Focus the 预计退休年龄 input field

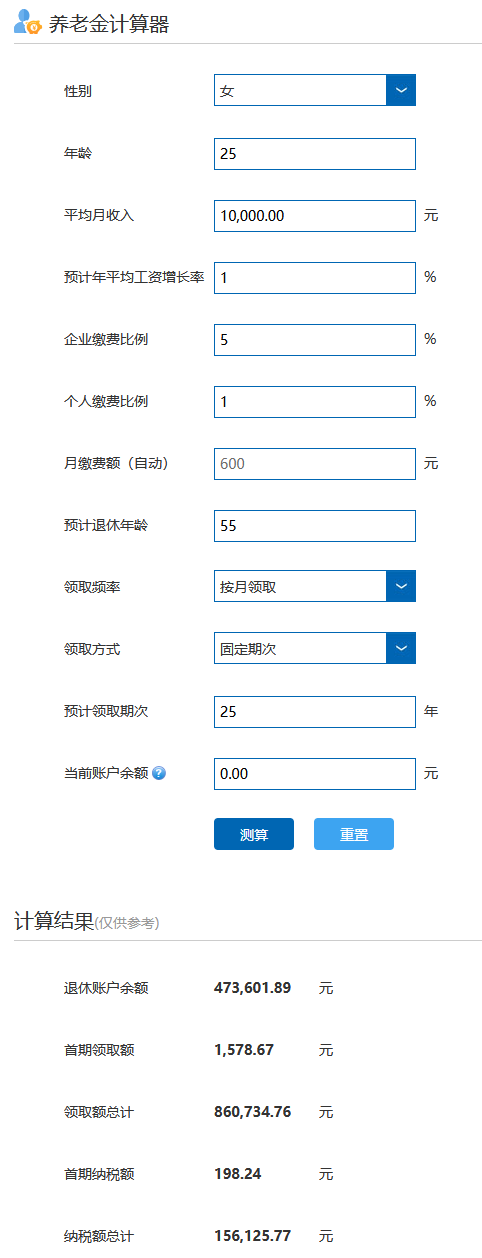[x=315, y=525]
